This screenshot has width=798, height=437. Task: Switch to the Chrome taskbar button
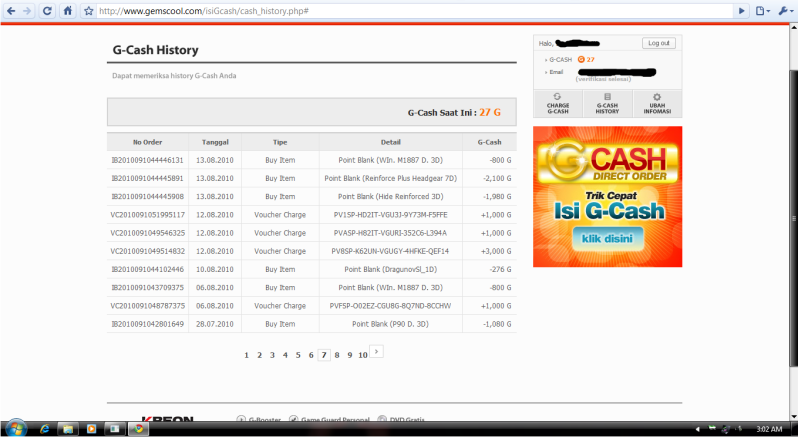pos(138,429)
